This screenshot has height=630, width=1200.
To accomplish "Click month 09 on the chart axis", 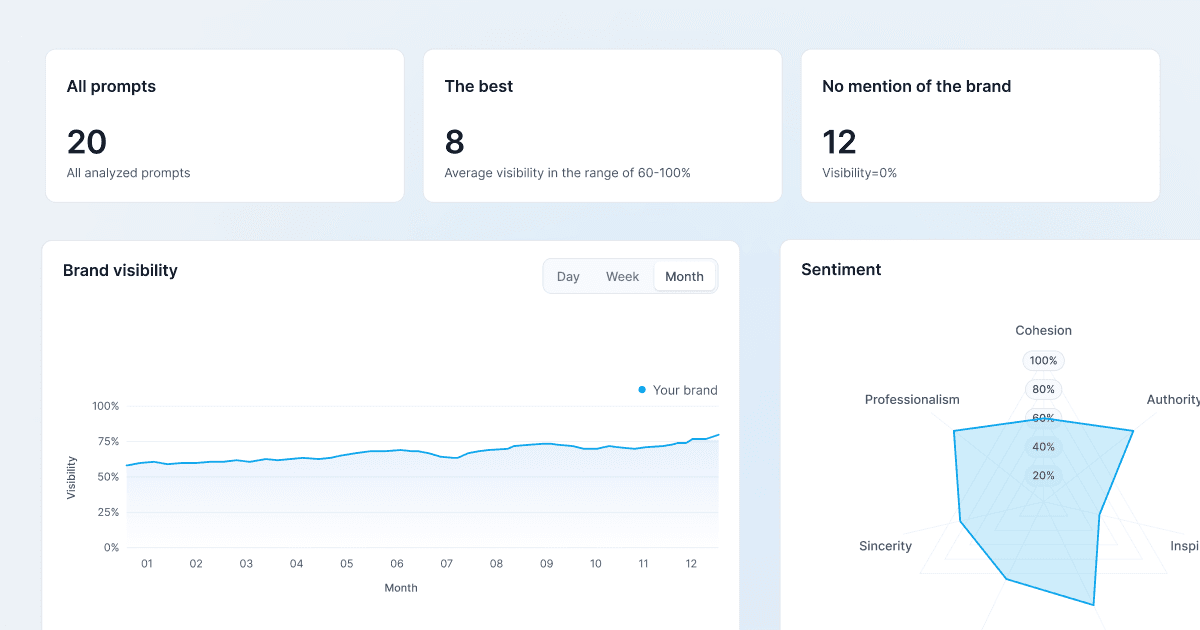I will [546, 564].
